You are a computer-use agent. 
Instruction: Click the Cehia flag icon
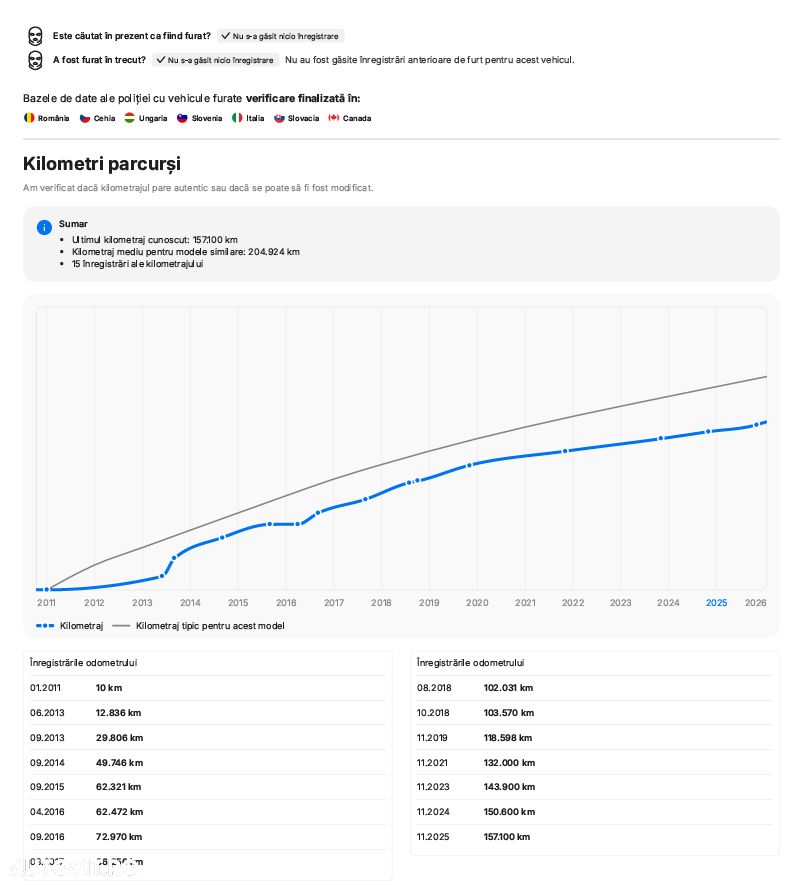pyautogui.click(x=85, y=118)
